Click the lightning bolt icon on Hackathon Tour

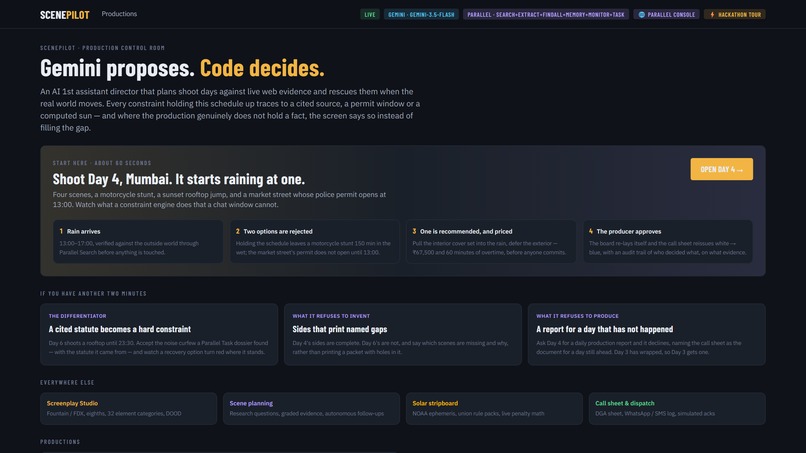712,14
